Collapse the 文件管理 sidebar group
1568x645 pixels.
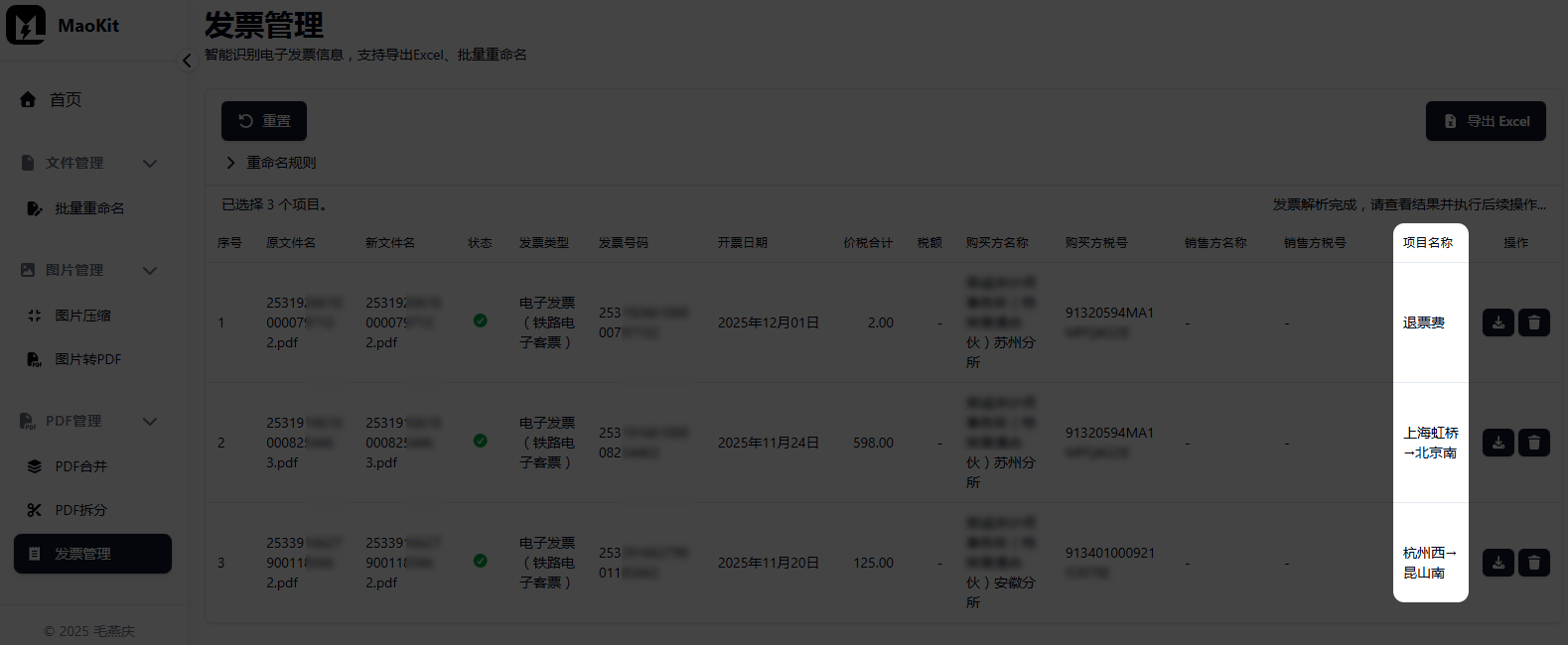(x=150, y=163)
